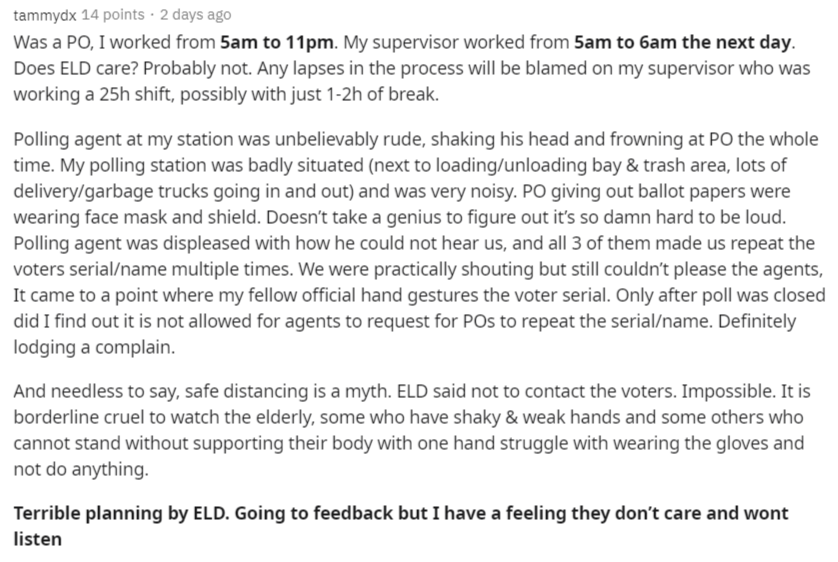Click the phrase 'lodging a complain.'
838x562 pixels.
[94, 347]
